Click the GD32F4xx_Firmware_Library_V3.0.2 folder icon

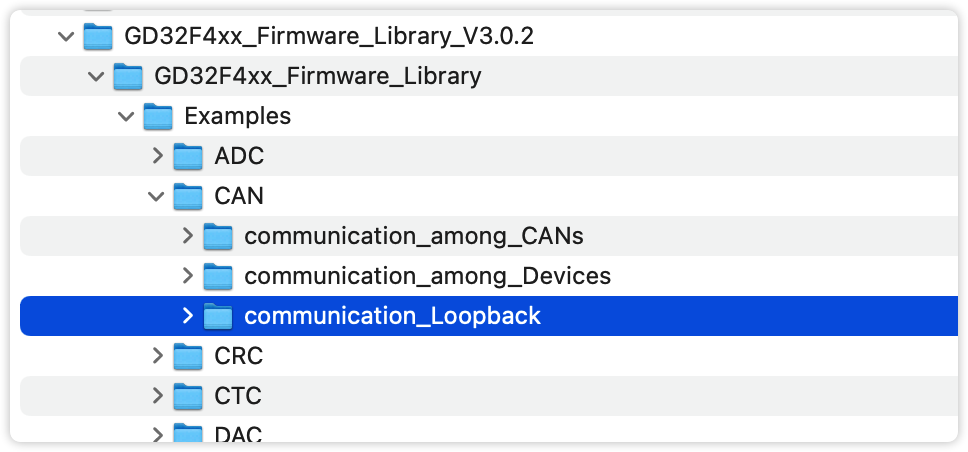coord(98,37)
